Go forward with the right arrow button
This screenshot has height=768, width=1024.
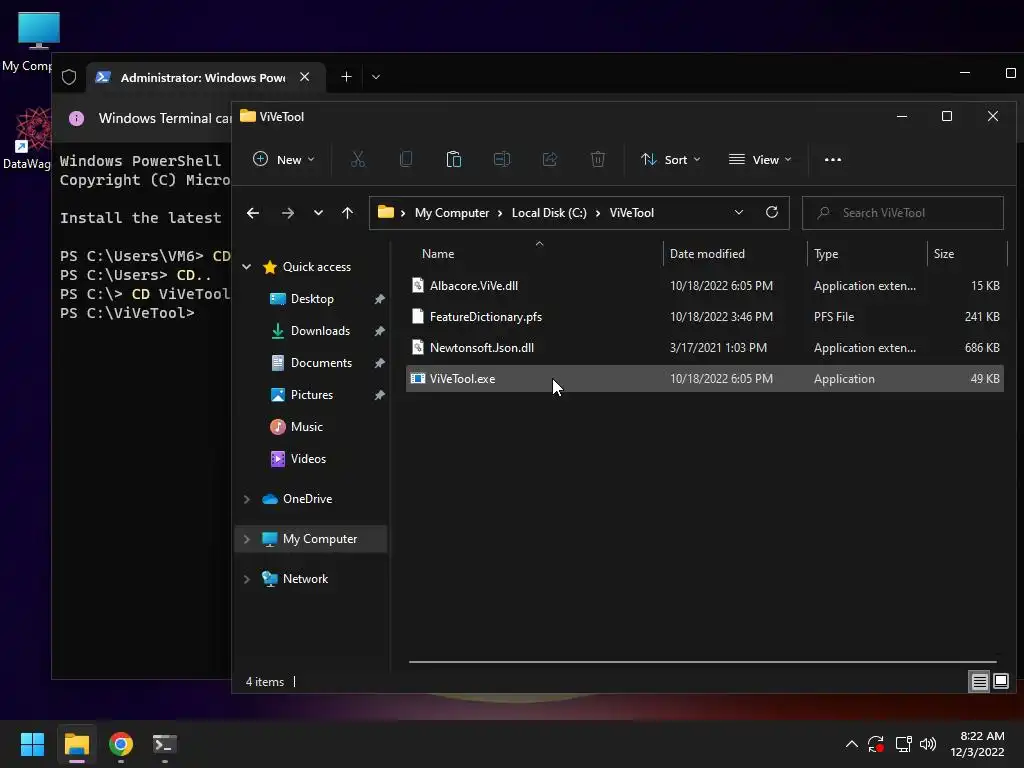tap(287, 213)
